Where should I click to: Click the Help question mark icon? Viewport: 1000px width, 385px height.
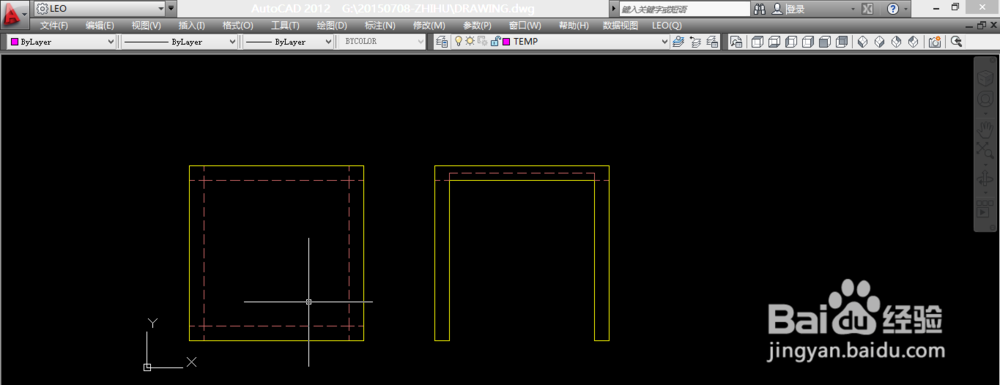[x=893, y=9]
